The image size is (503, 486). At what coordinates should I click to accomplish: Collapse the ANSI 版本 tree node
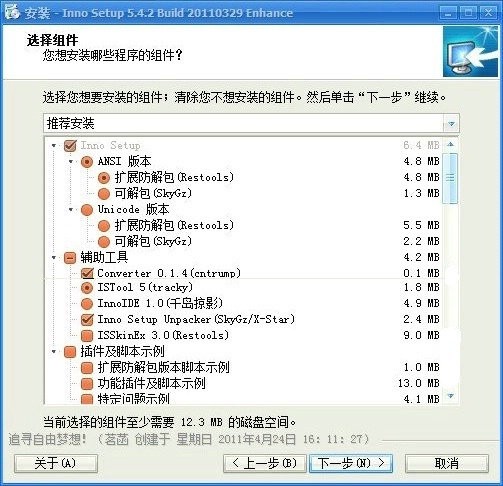click(71, 161)
